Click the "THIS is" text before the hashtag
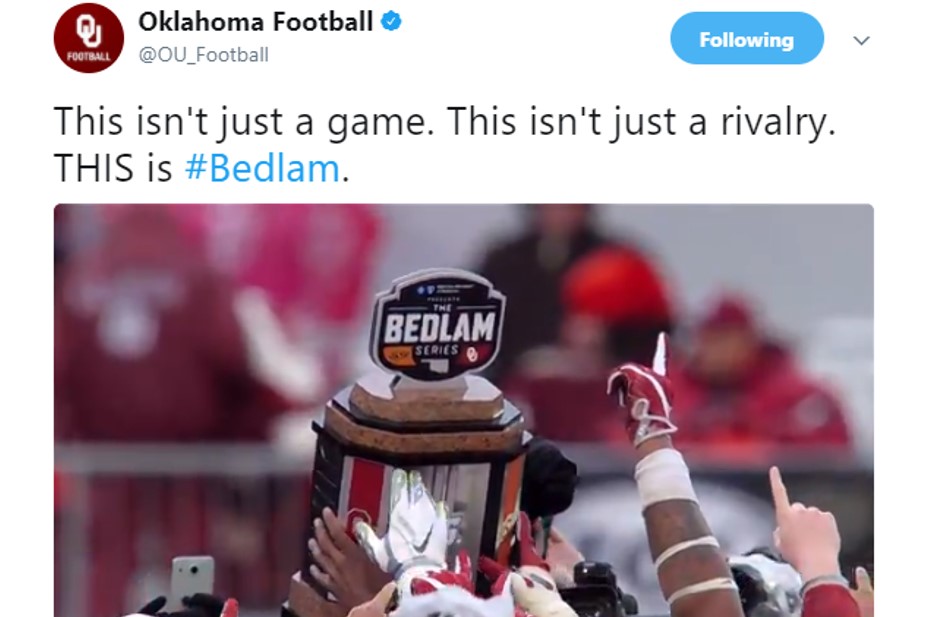This screenshot has height=617, width=930. click(x=113, y=169)
